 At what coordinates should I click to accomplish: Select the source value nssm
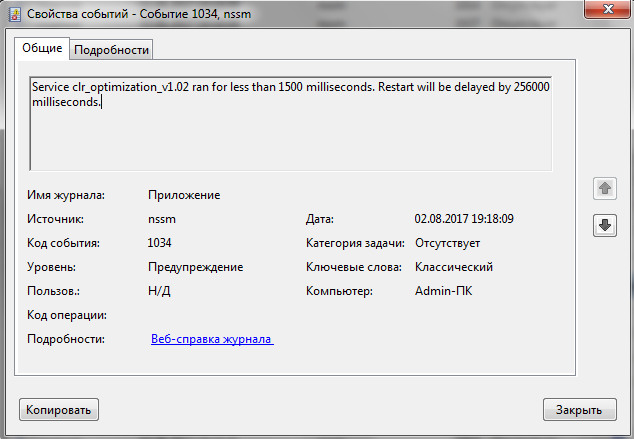[162, 219]
